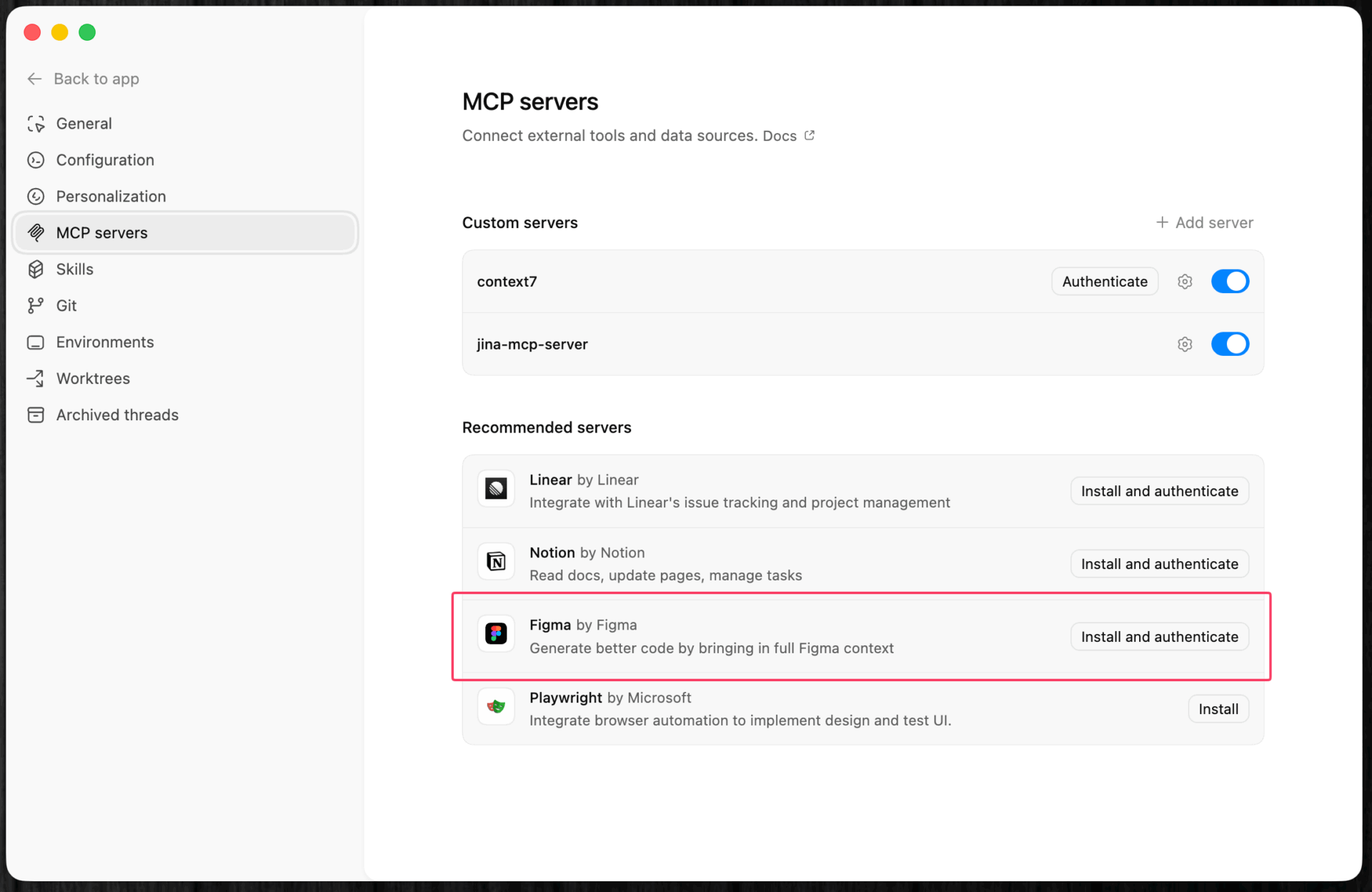Disable the context7 server toggle
Screen dimensions: 1372x892
[x=1229, y=282]
